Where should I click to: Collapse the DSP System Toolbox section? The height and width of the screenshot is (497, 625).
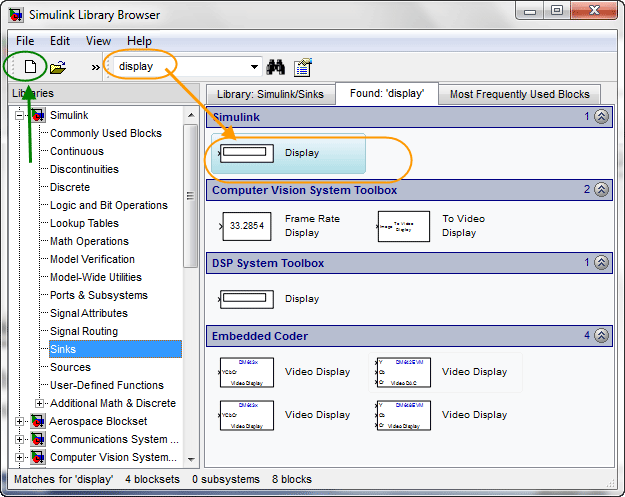(601, 263)
